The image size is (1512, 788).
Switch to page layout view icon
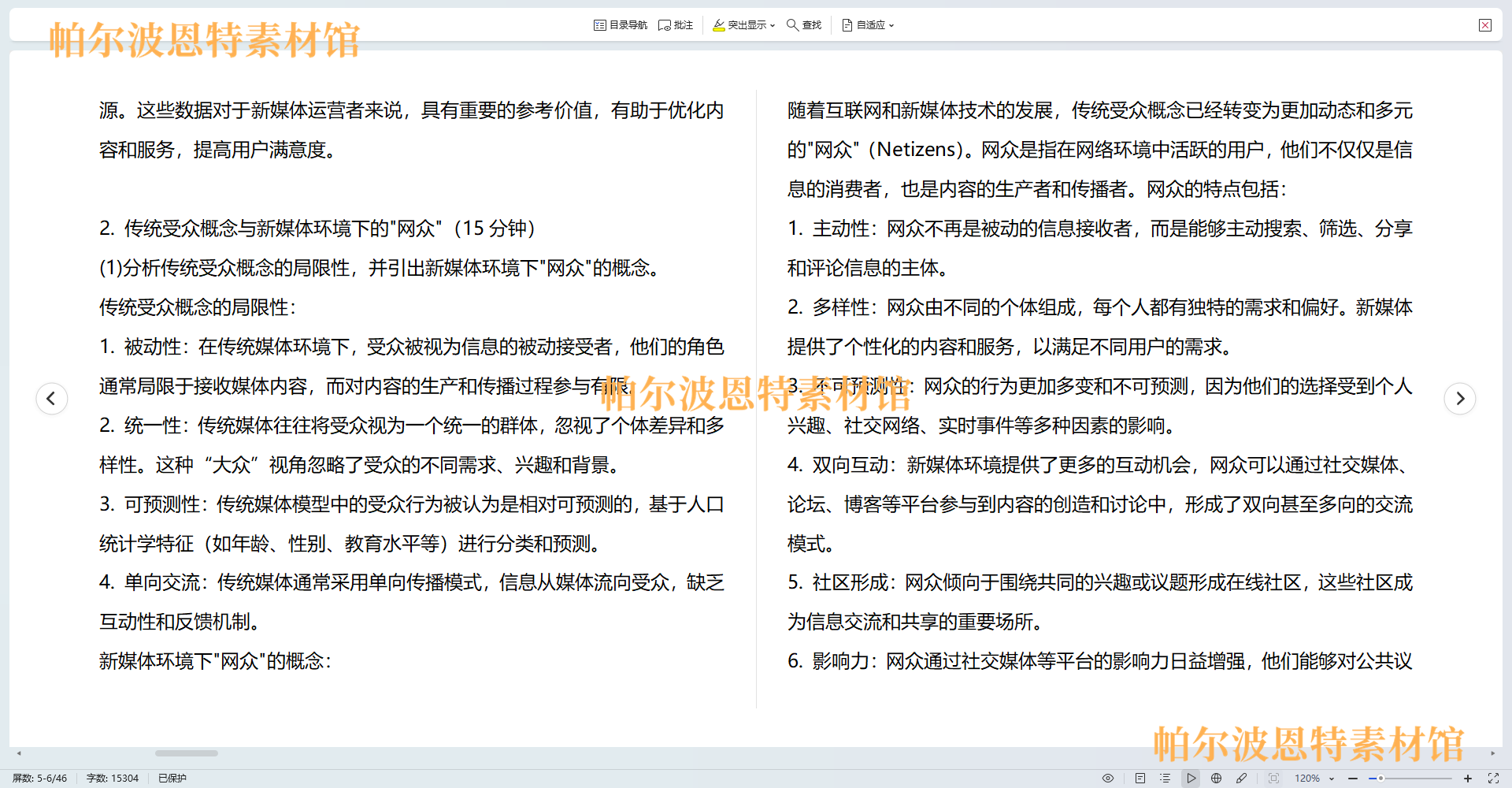click(1140, 778)
